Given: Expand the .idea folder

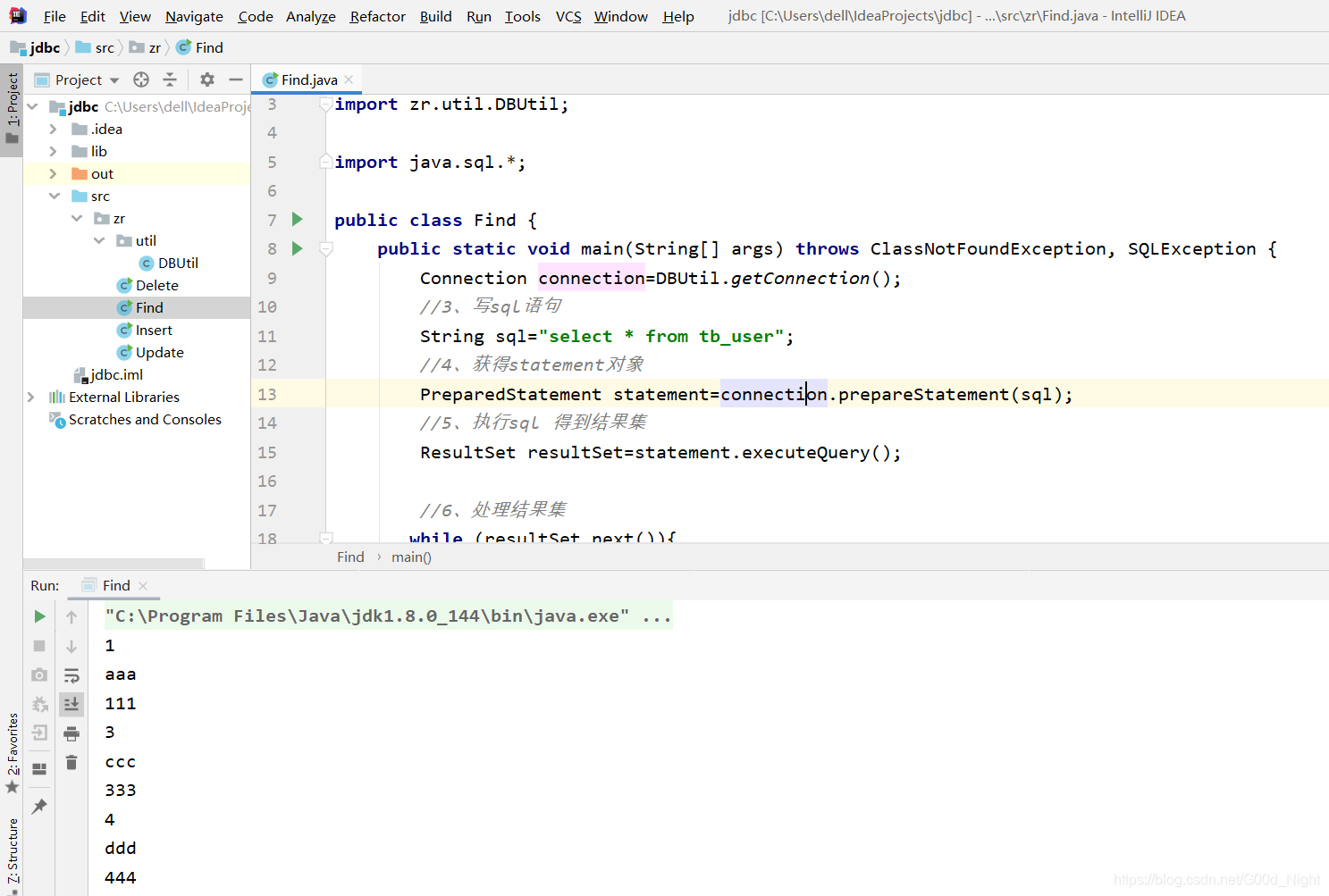Looking at the screenshot, I should coord(53,129).
